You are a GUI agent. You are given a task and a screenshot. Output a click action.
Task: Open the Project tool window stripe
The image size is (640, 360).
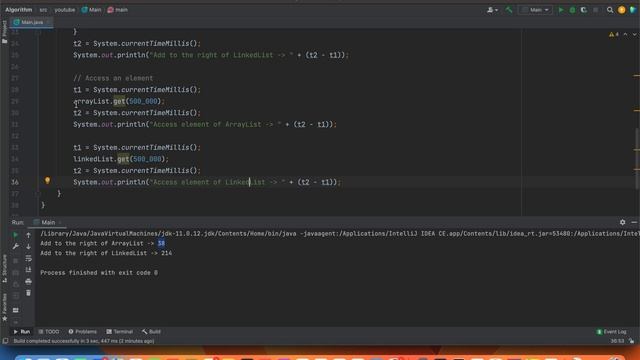tap(4, 32)
